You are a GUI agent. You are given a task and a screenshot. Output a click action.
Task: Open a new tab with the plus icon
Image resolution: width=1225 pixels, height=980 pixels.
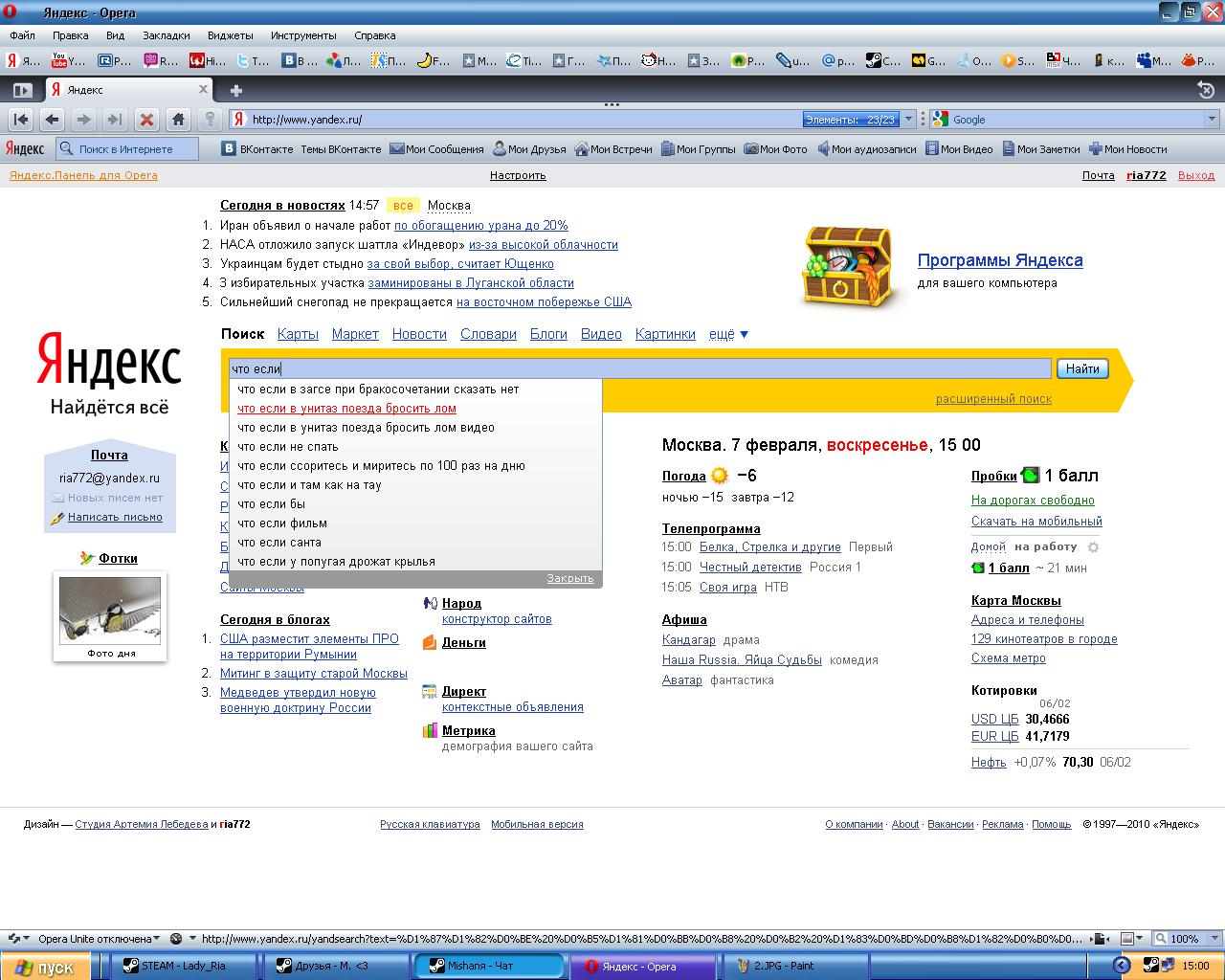click(235, 90)
